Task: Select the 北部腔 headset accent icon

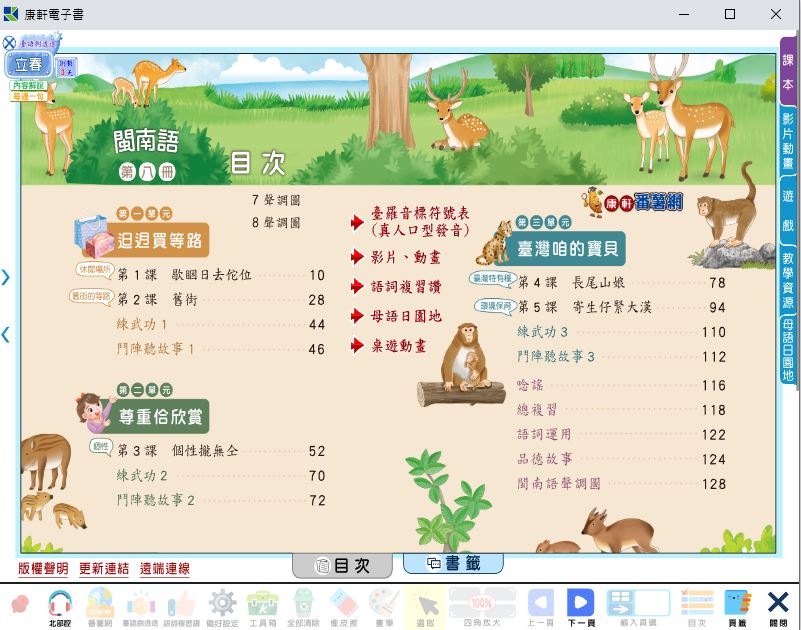Action: tap(60, 608)
